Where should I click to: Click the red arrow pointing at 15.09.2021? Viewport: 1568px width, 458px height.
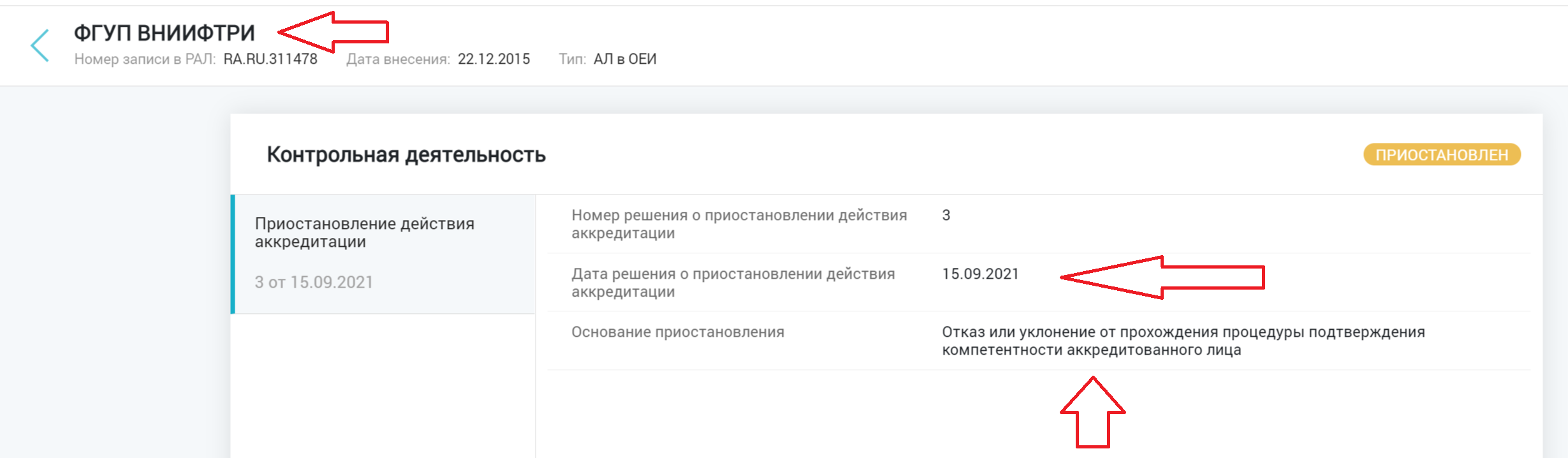[1162, 277]
